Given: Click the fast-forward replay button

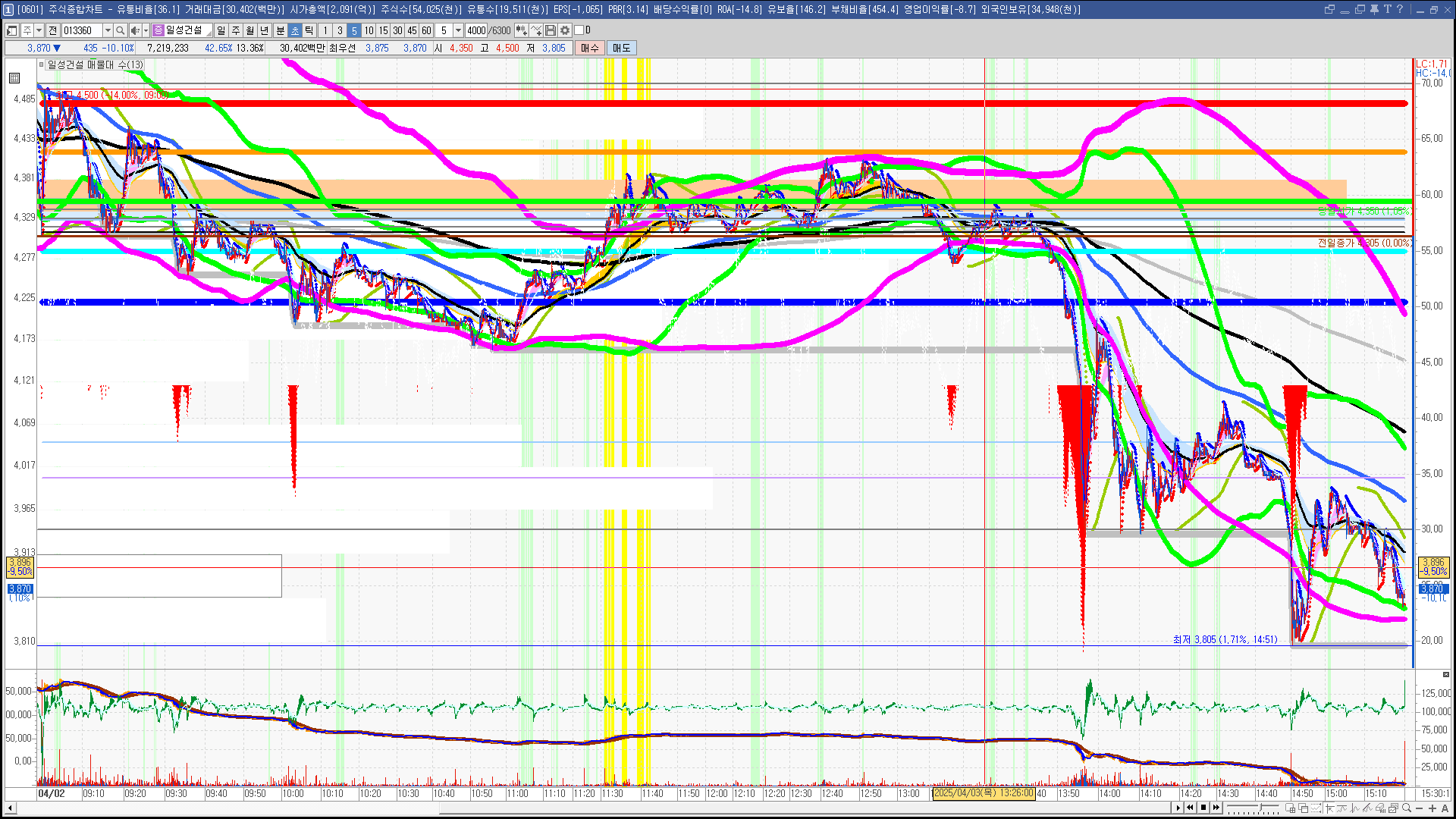Looking at the screenshot, I should pos(1216,808).
